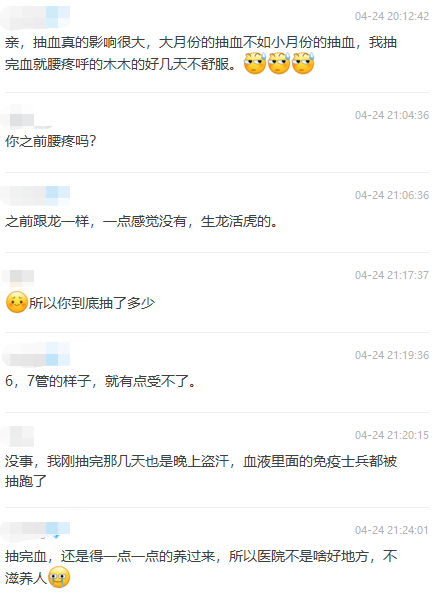
Task: Click timestamp 04-24 21:17:37
Action: point(392,275)
